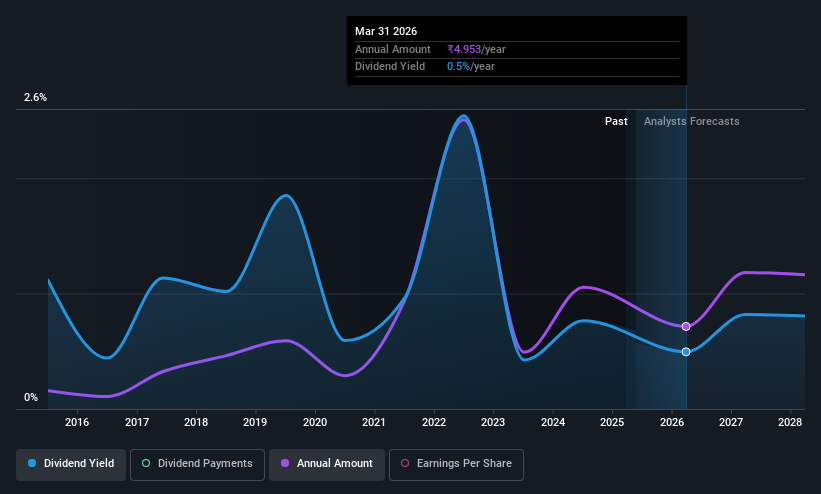The width and height of the screenshot is (821, 494).
Task: Click the ₹4.953/year value in tooltip
Action: pos(476,49)
